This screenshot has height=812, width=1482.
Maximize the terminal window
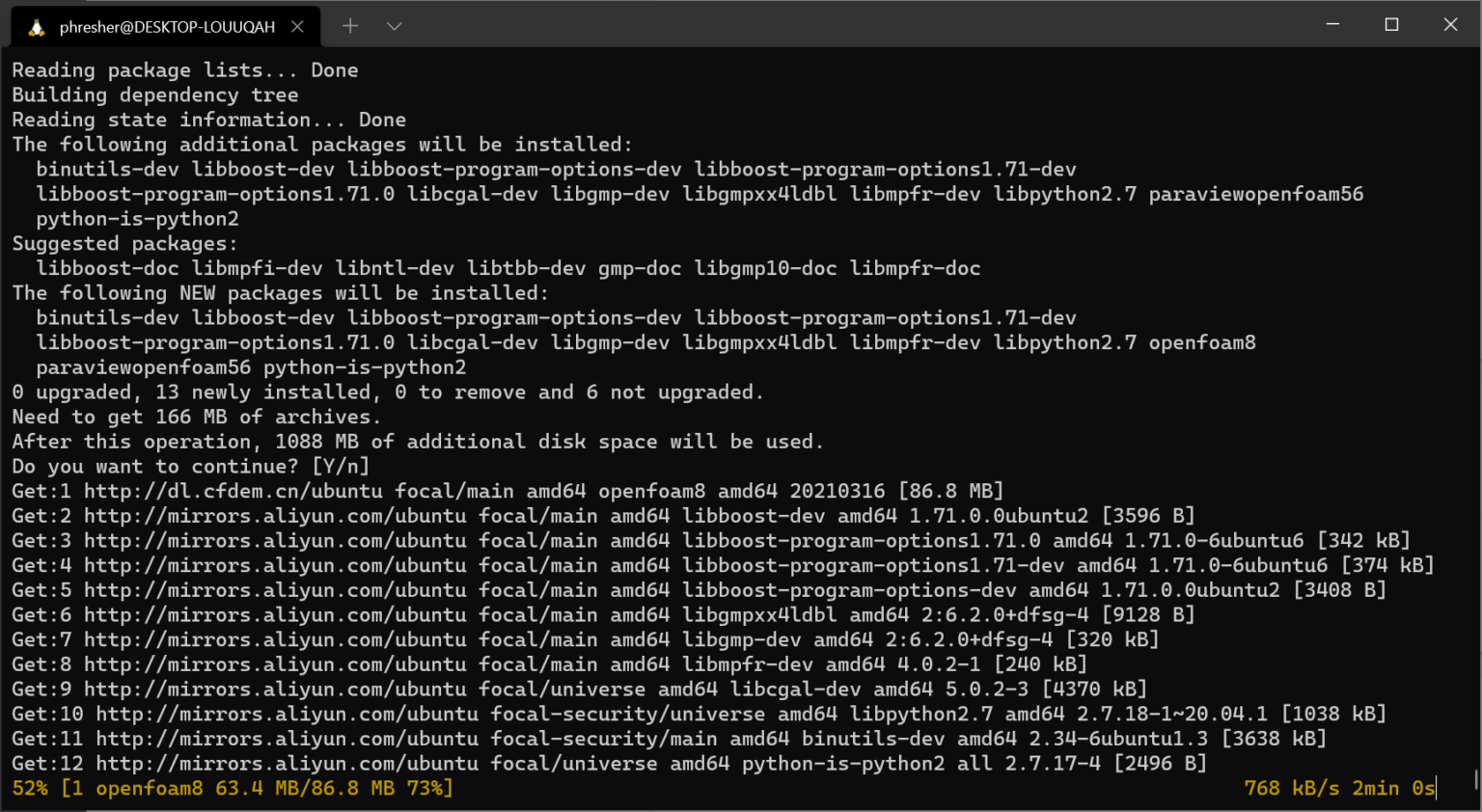pos(1391,24)
